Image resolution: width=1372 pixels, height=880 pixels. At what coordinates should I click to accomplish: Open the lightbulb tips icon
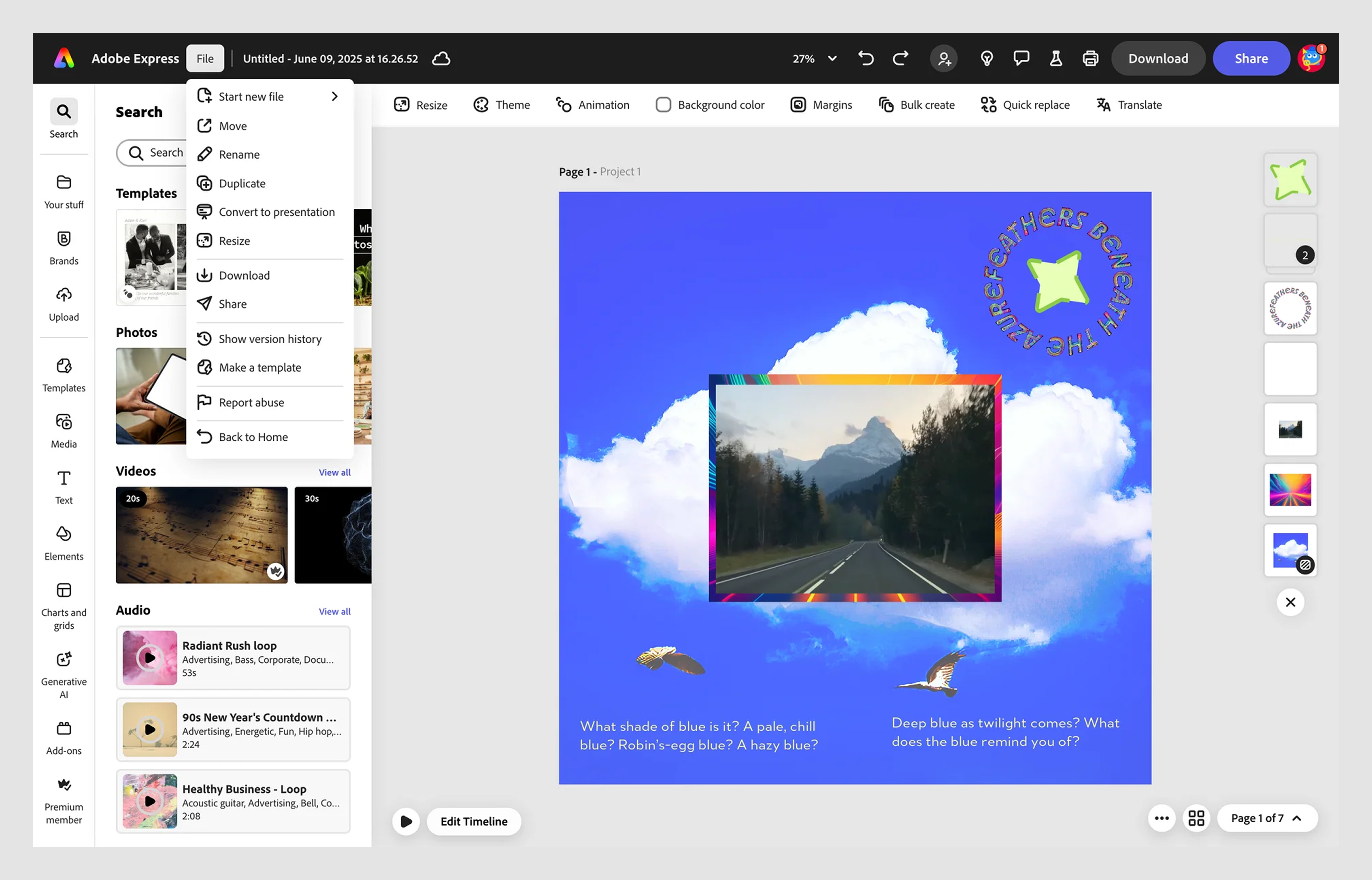986,58
